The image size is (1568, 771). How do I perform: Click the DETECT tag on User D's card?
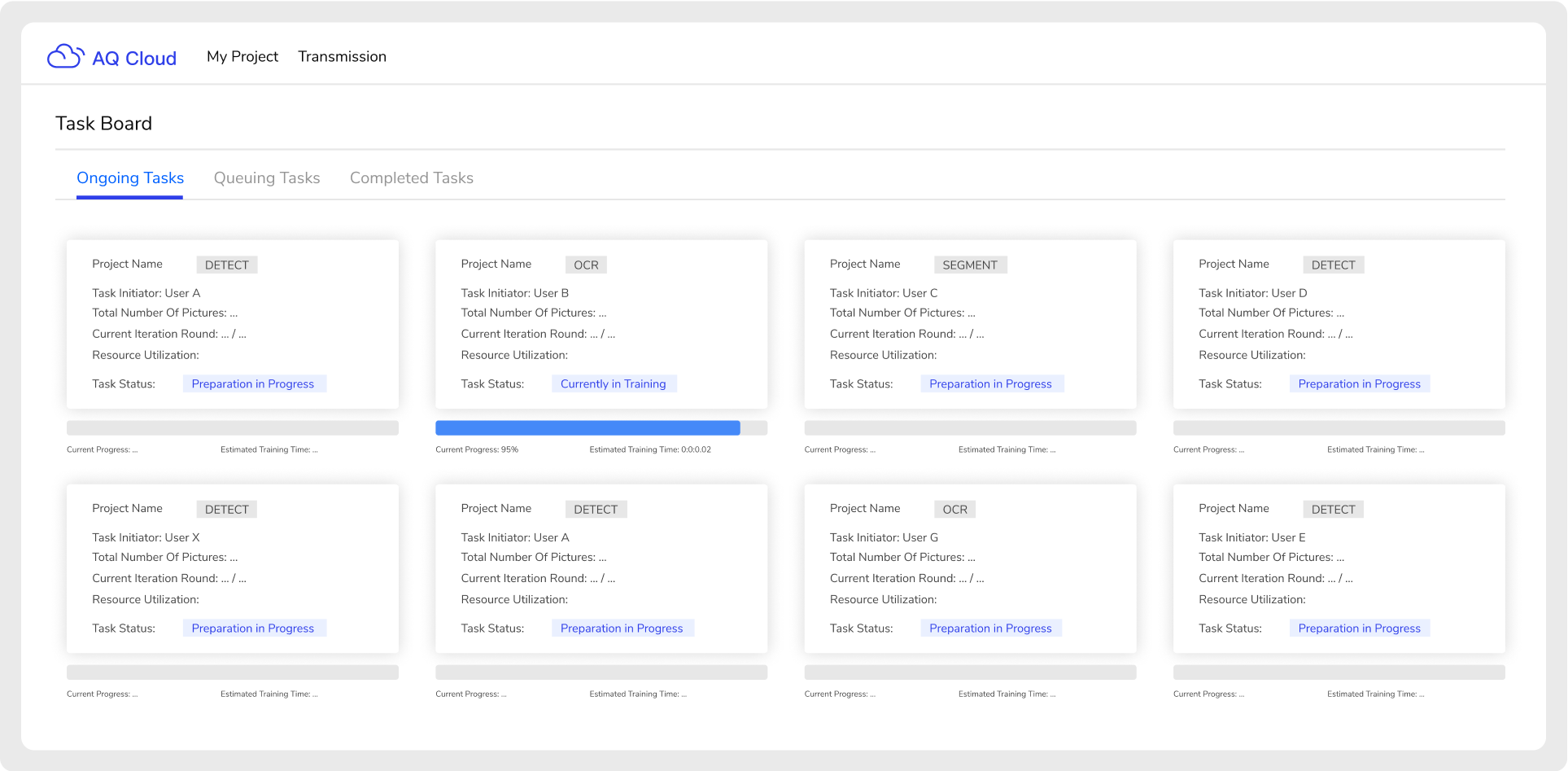(x=1333, y=265)
